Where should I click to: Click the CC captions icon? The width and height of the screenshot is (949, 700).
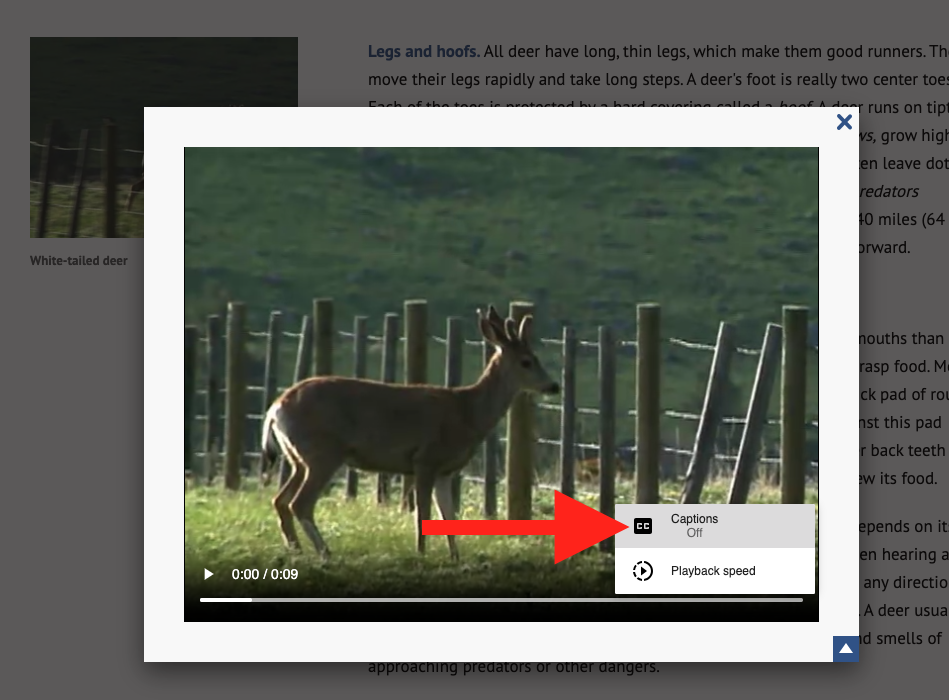[643, 526]
